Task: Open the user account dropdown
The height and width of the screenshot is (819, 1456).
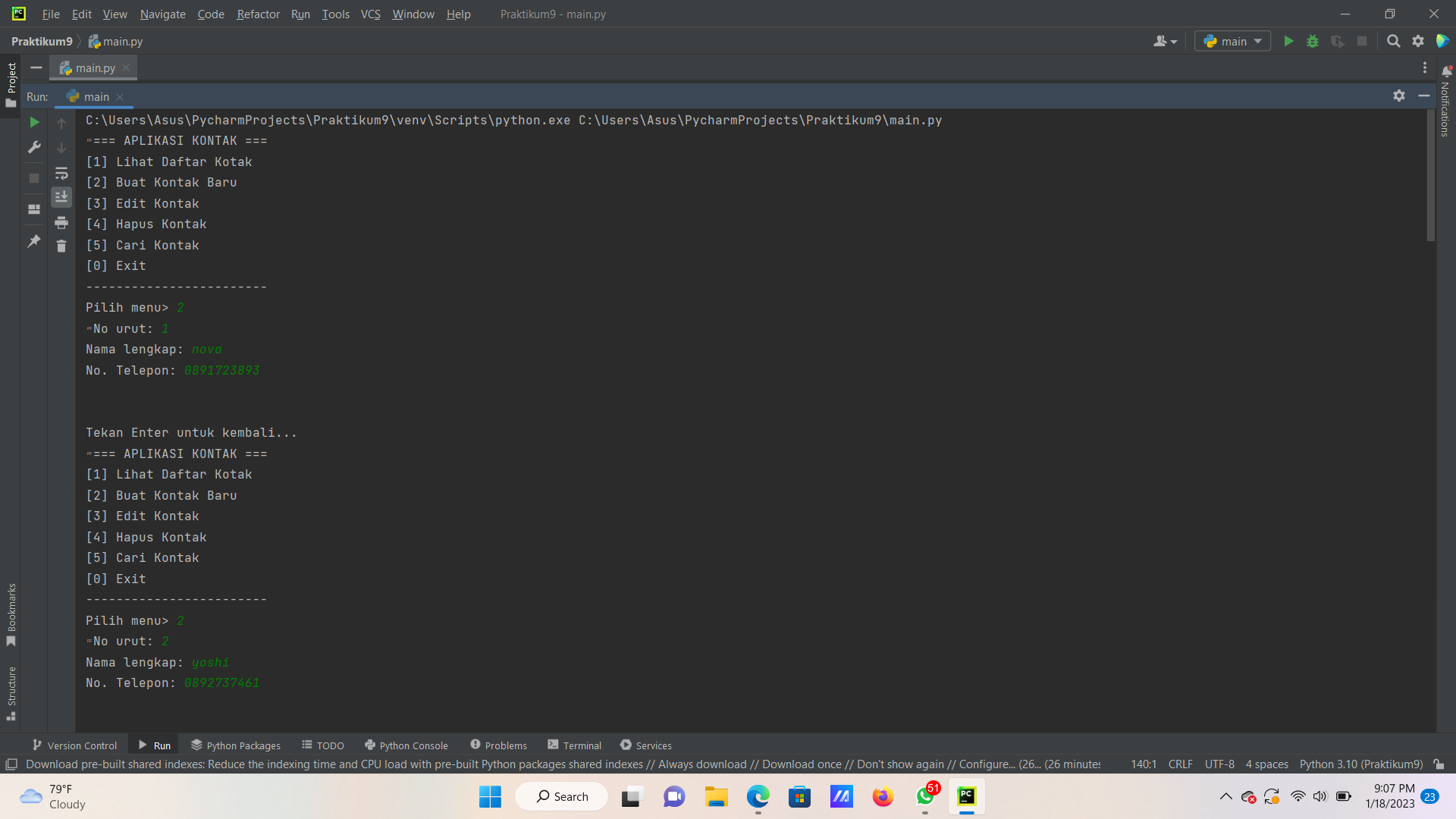Action: click(x=1165, y=42)
